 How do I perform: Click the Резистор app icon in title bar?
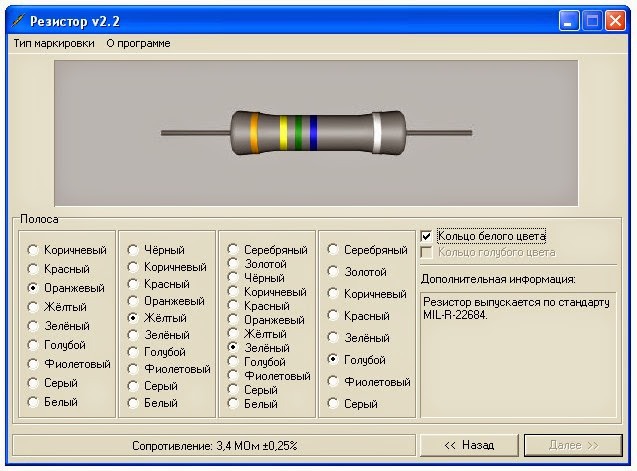pyautogui.click(x=18, y=20)
